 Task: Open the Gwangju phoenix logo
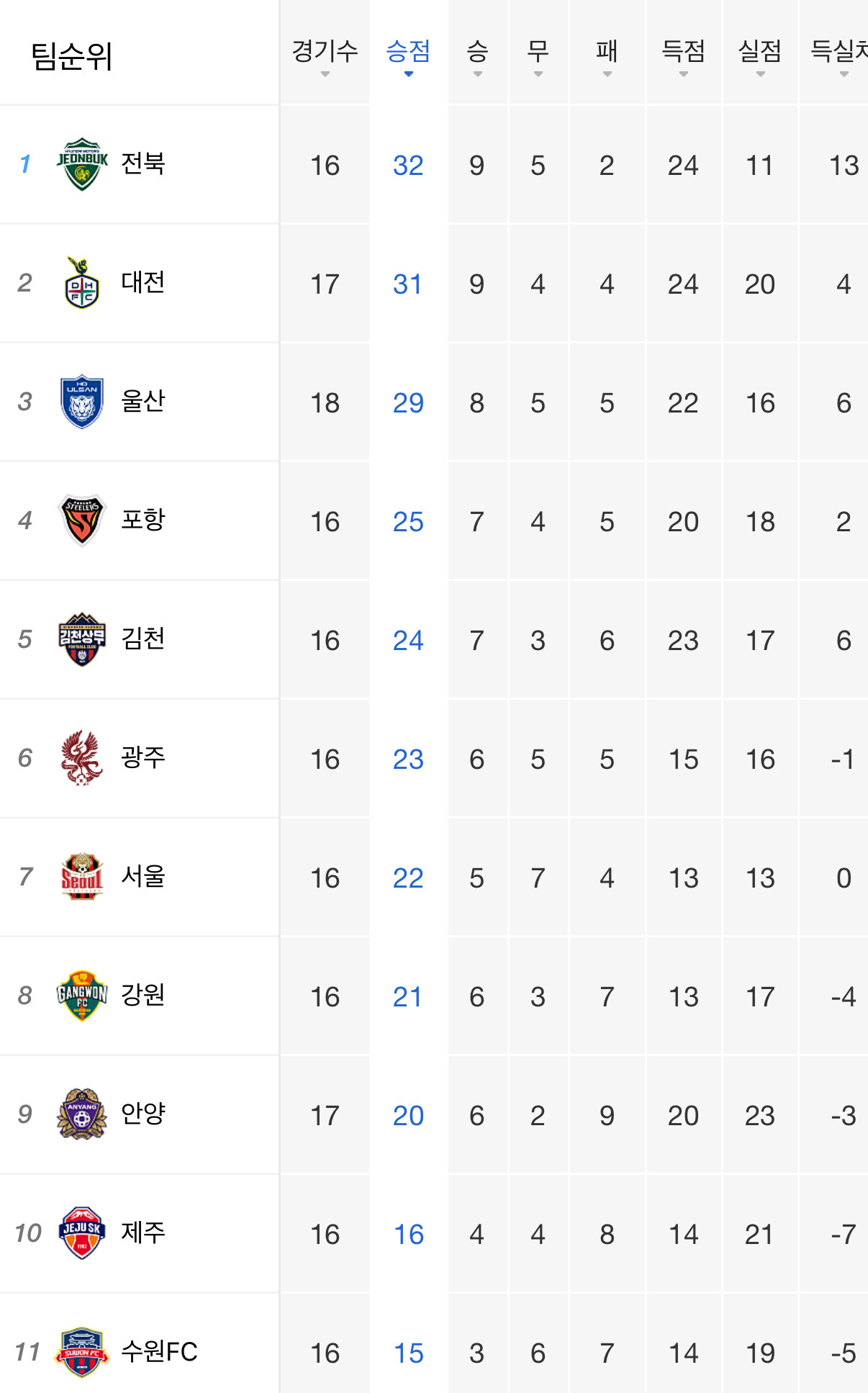pos(82,758)
